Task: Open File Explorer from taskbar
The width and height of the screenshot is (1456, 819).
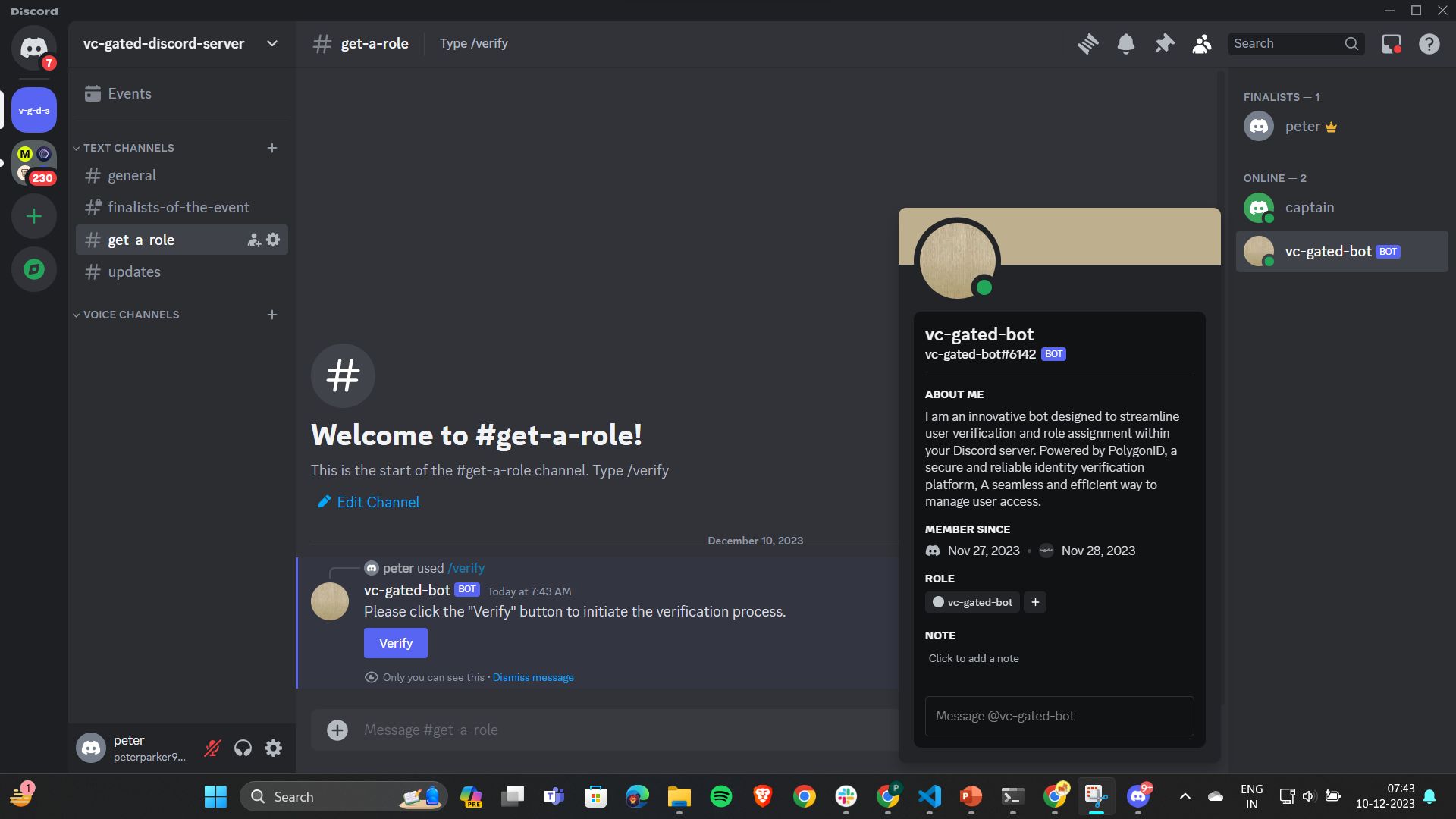Action: [679, 796]
